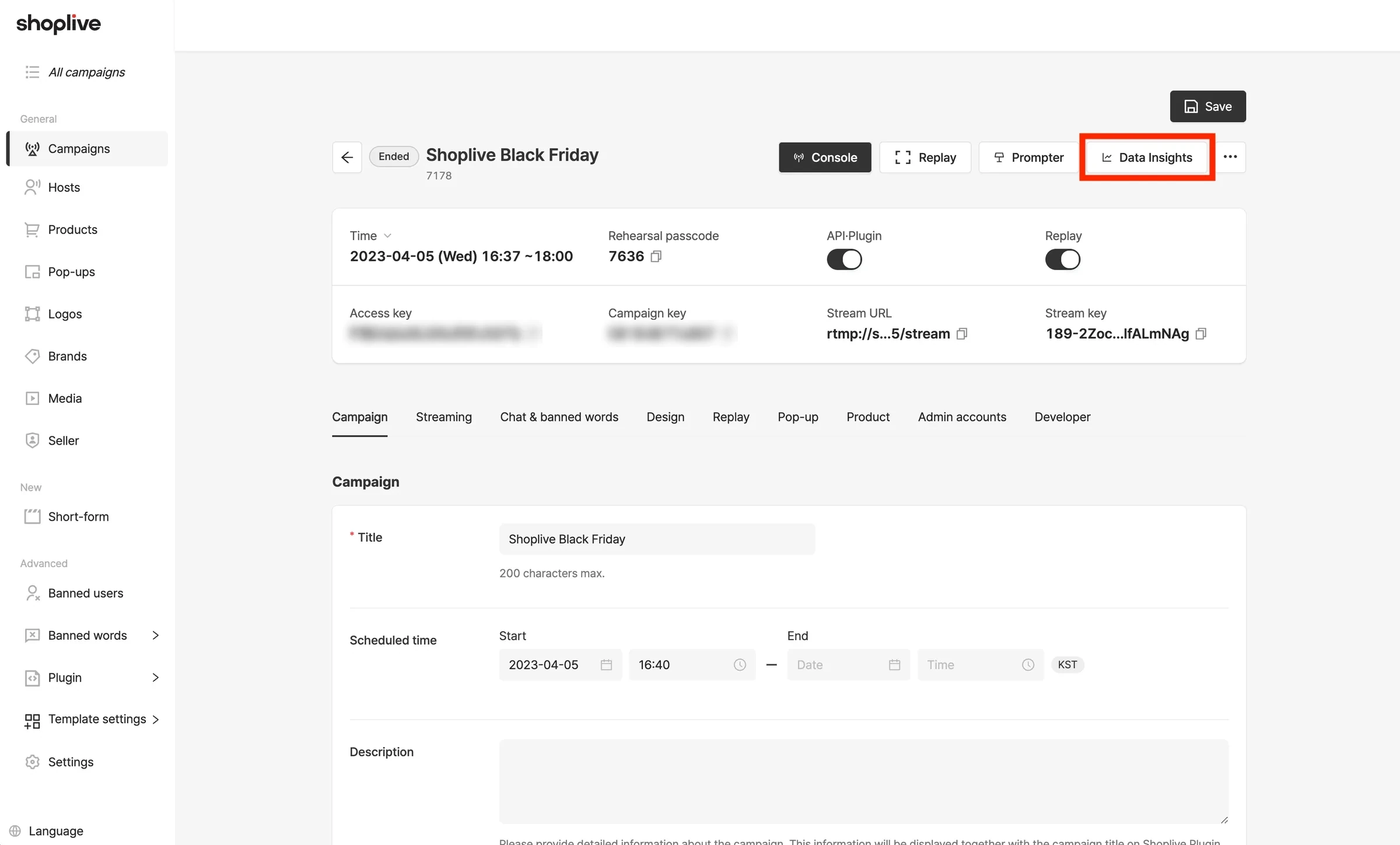1400x845 pixels.
Task: Open Media play icon in sidebar
Action: pyautogui.click(x=32, y=399)
